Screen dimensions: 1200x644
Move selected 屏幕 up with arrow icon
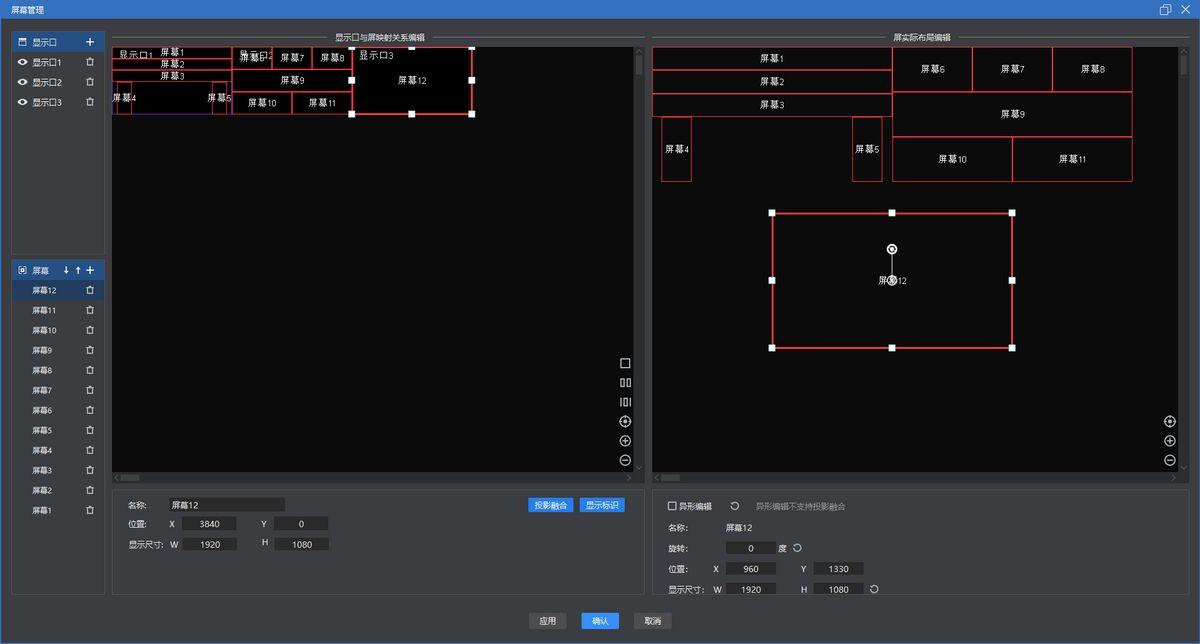pyautogui.click(x=78, y=270)
